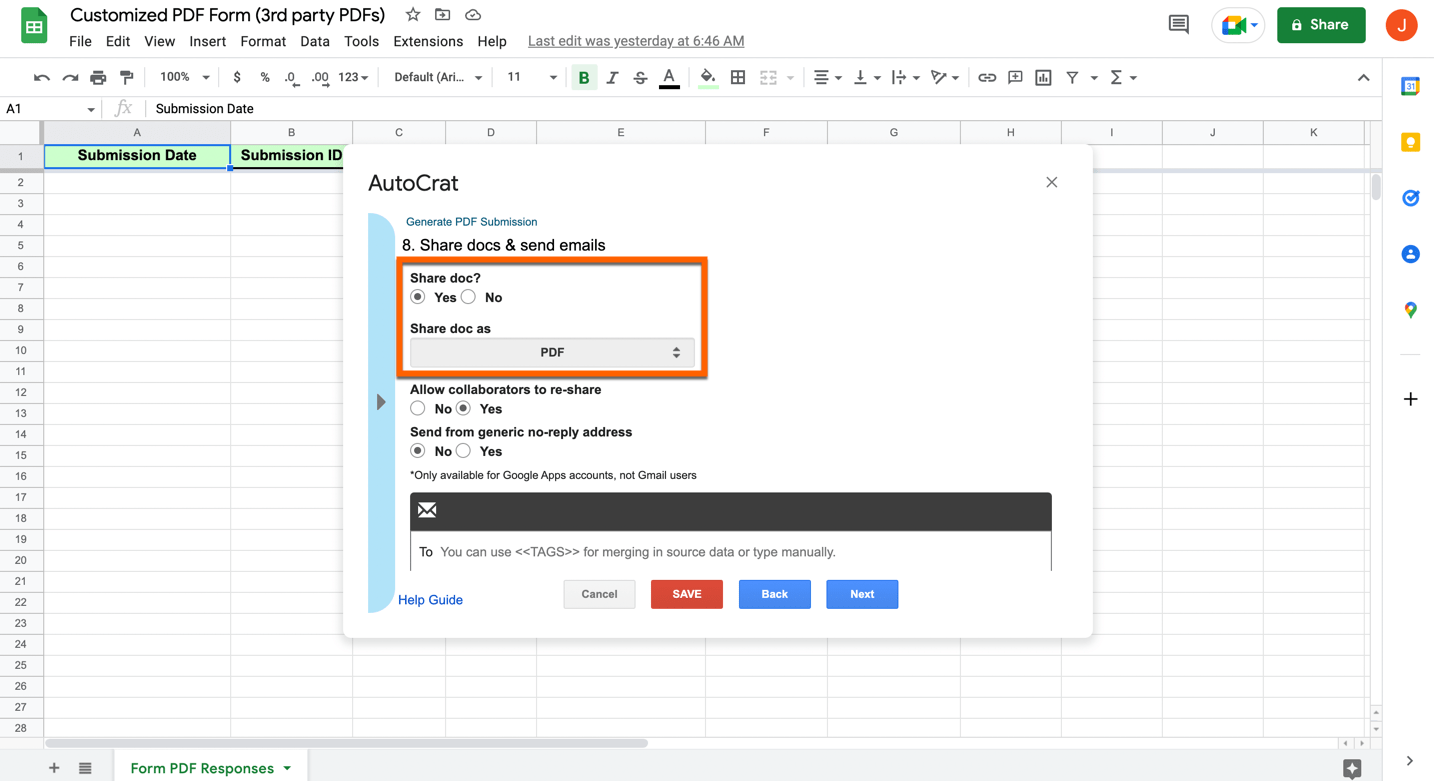1434x781 pixels.
Task: Click the green Share button
Action: 1321,25
